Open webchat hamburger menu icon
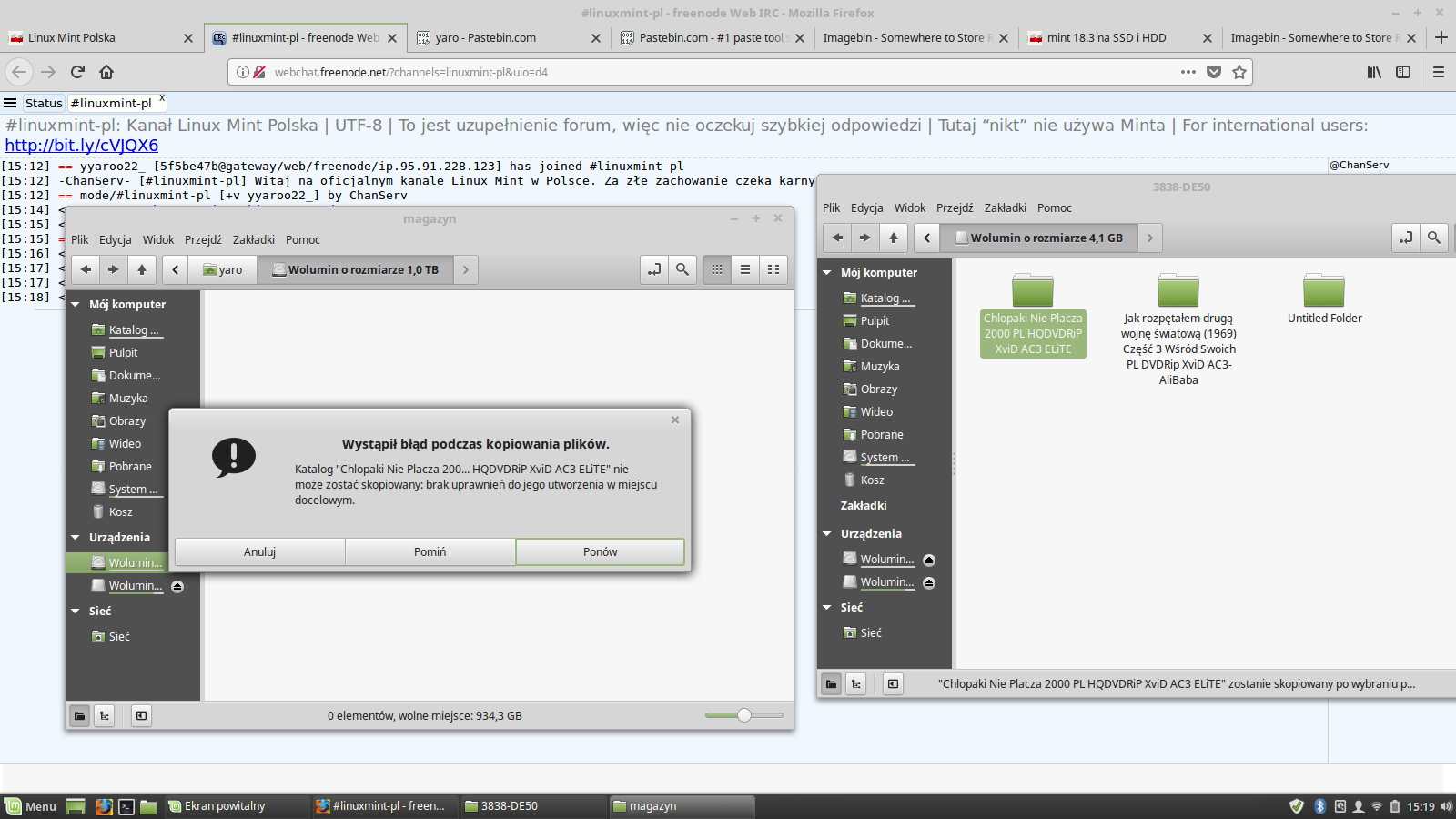This screenshot has width=1456, height=819. pyautogui.click(x=10, y=103)
